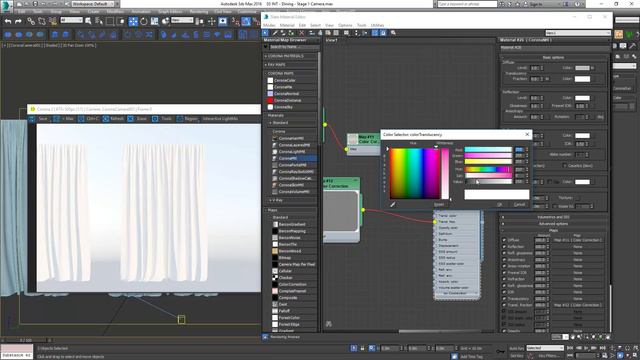Screen dimensions: 640x360
Task: Click the assign material to selection icon
Action: 291,33
